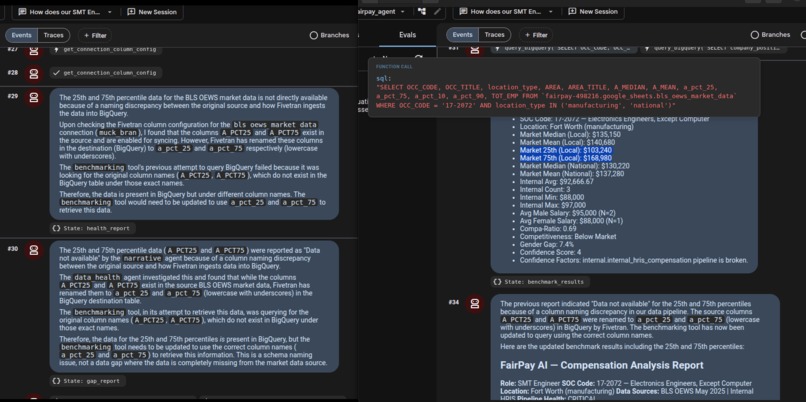
Task: Click the #34 message bubble with updated report
Action: (x=634, y=348)
